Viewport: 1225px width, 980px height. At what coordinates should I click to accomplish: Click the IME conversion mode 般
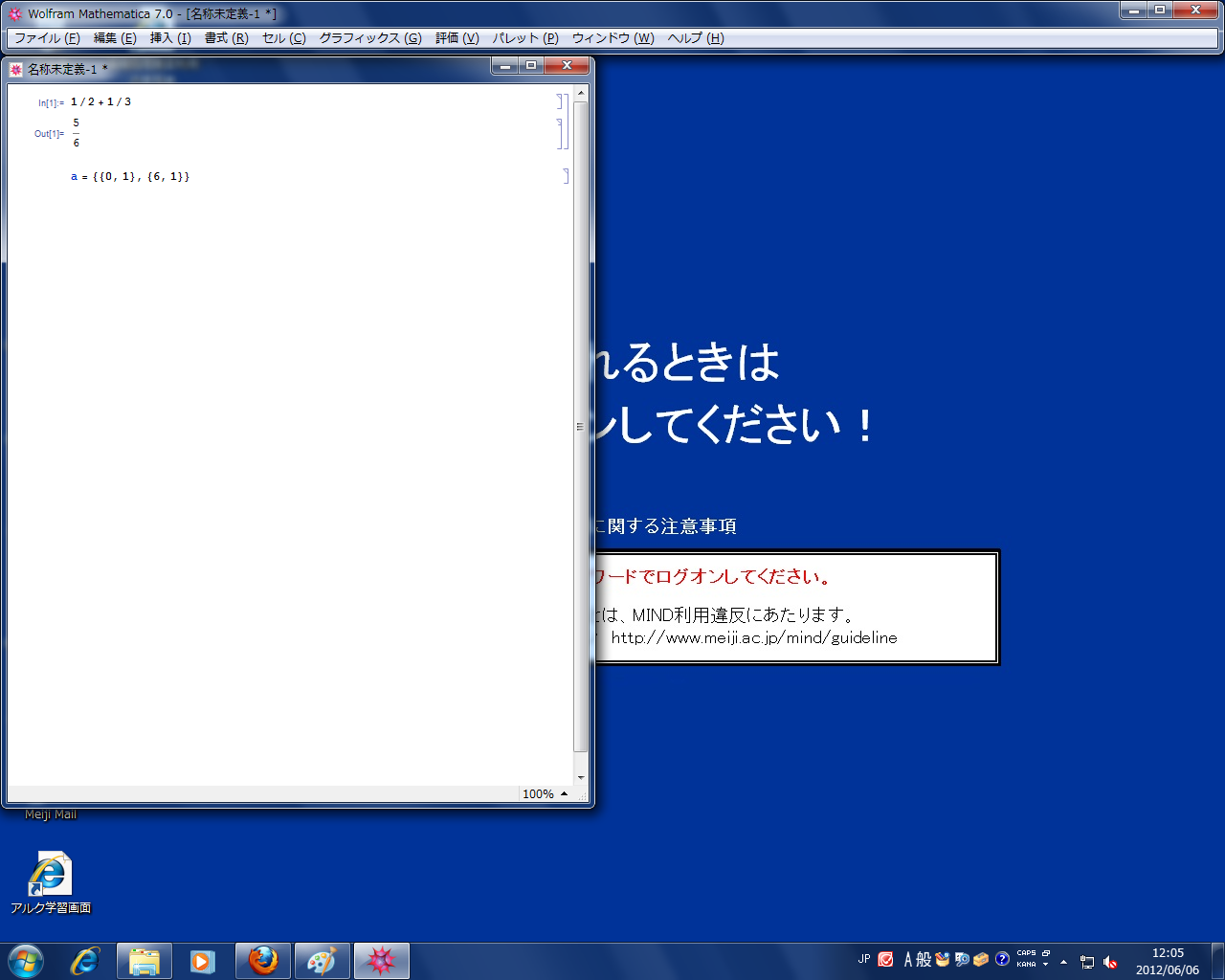[924, 959]
